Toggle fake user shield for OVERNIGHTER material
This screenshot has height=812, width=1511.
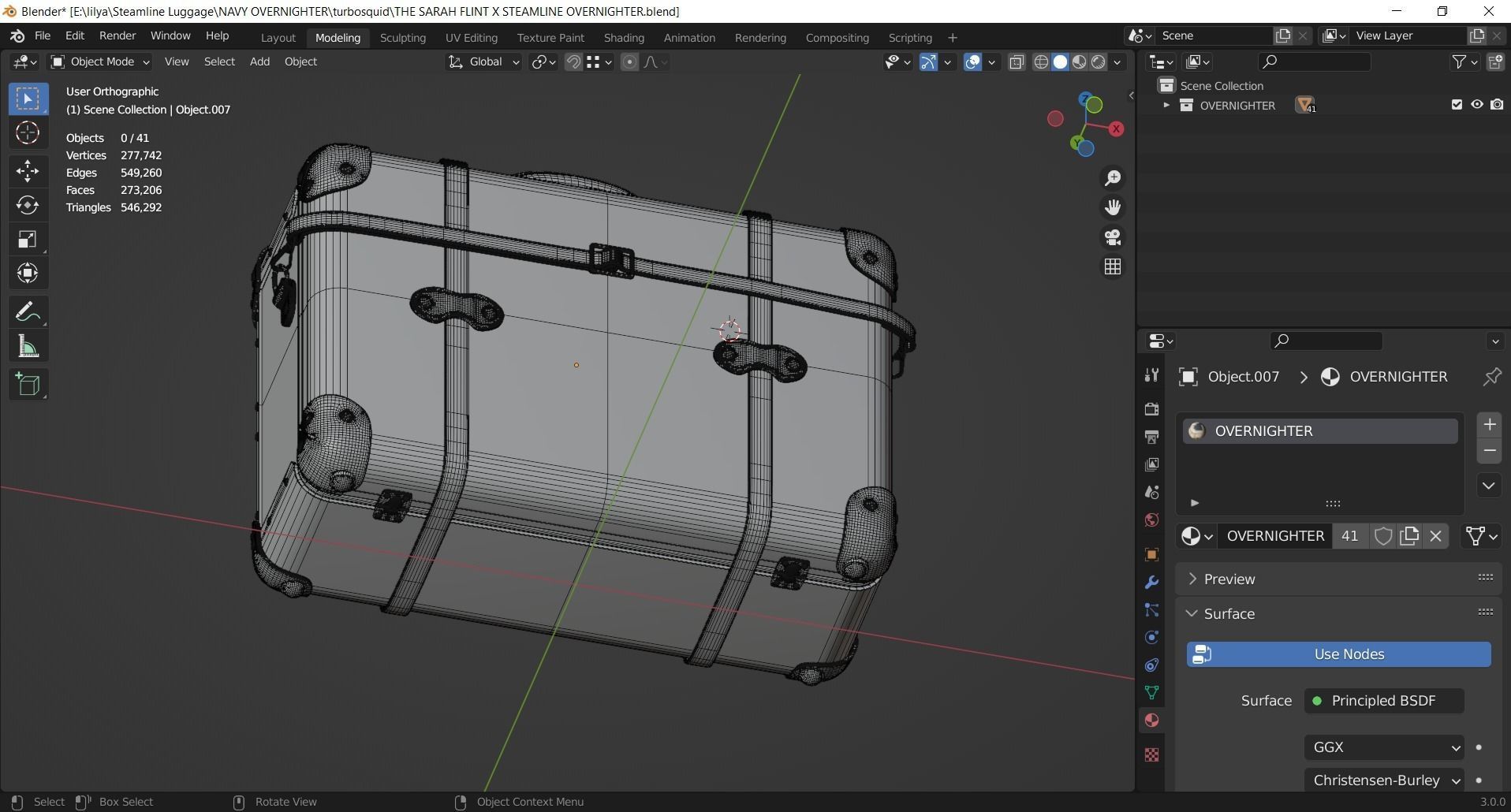[x=1382, y=536]
